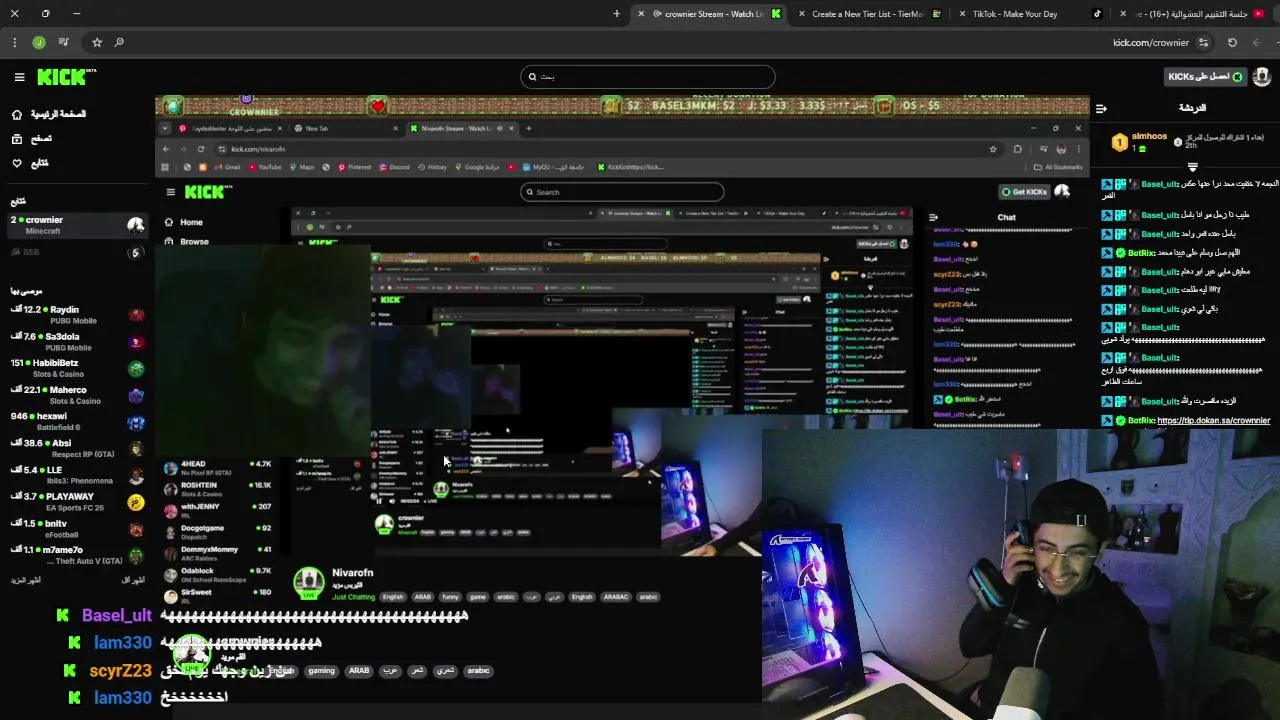Click the crownier stream video player

[x=622, y=400]
